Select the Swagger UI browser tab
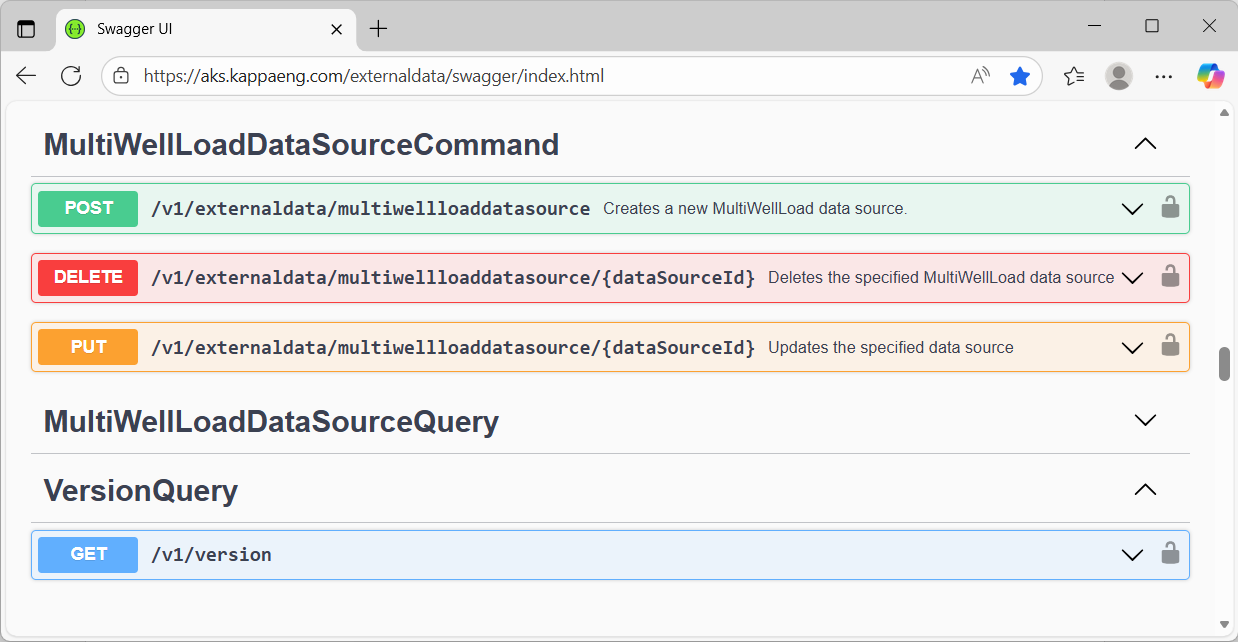The height and width of the screenshot is (642, 1238). (x=200, y=29)
